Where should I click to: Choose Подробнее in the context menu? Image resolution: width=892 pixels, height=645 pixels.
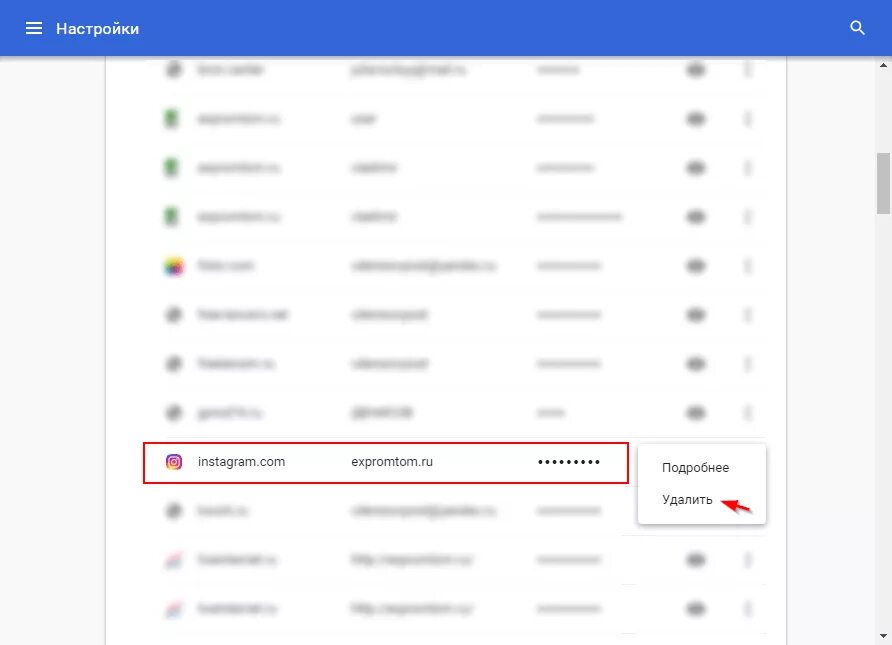[695, 468]
